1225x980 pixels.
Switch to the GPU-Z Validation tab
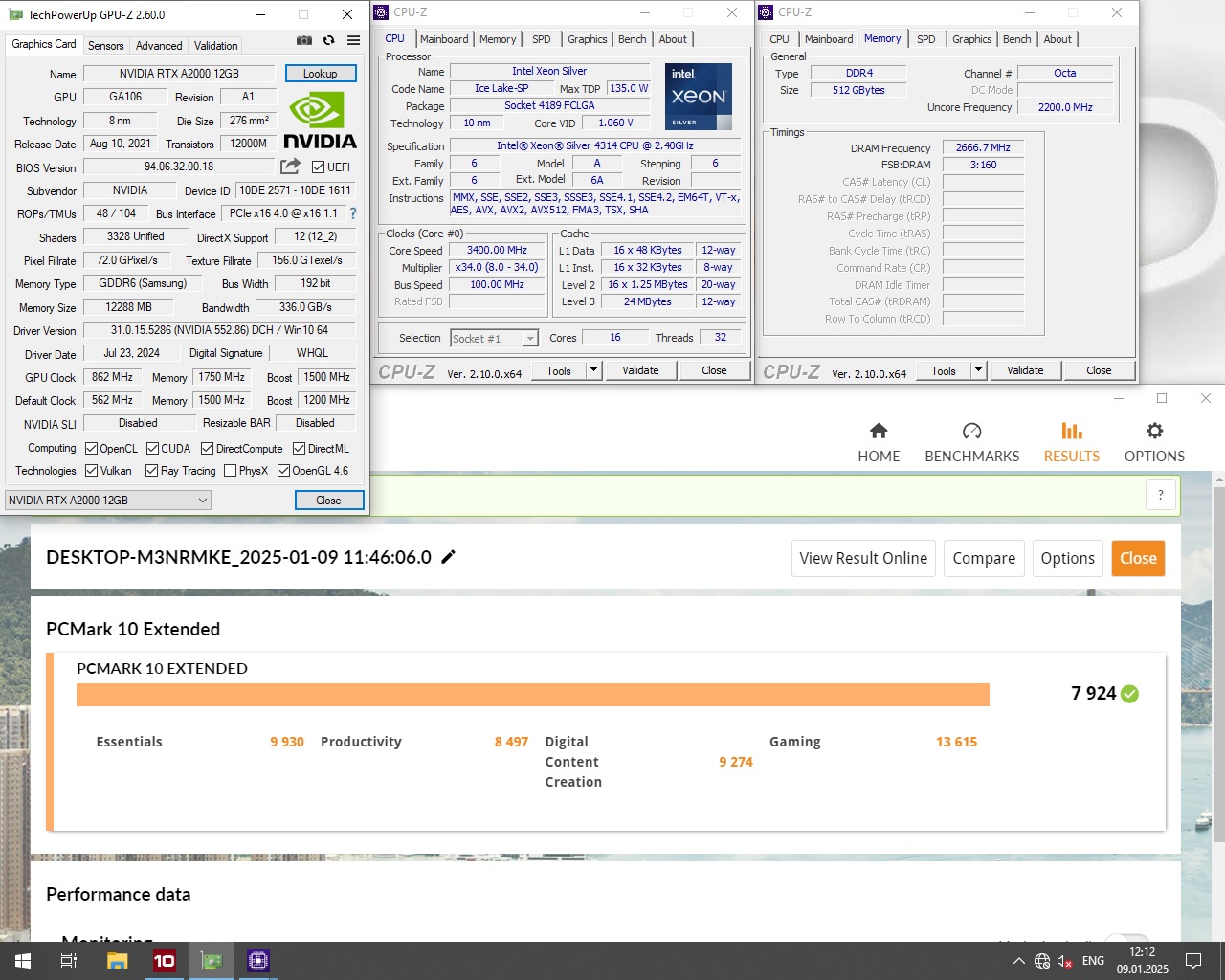coord(215,45)
